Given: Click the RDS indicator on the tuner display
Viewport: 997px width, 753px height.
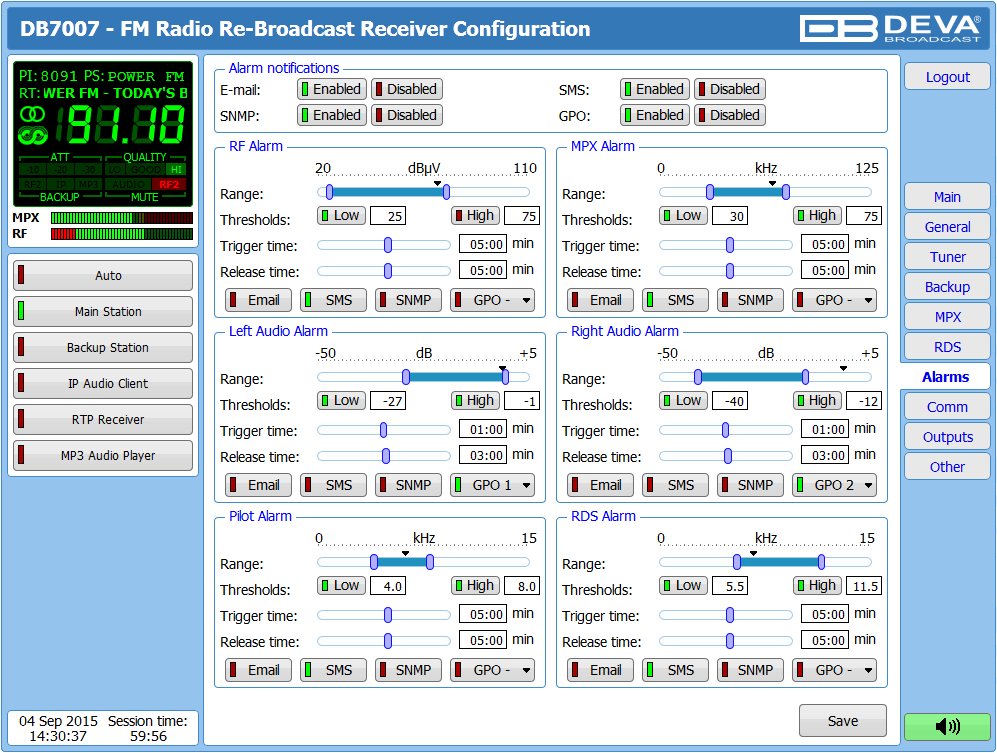Looking at the screenshot, I should pyautogui.click(x=33, y=135).
